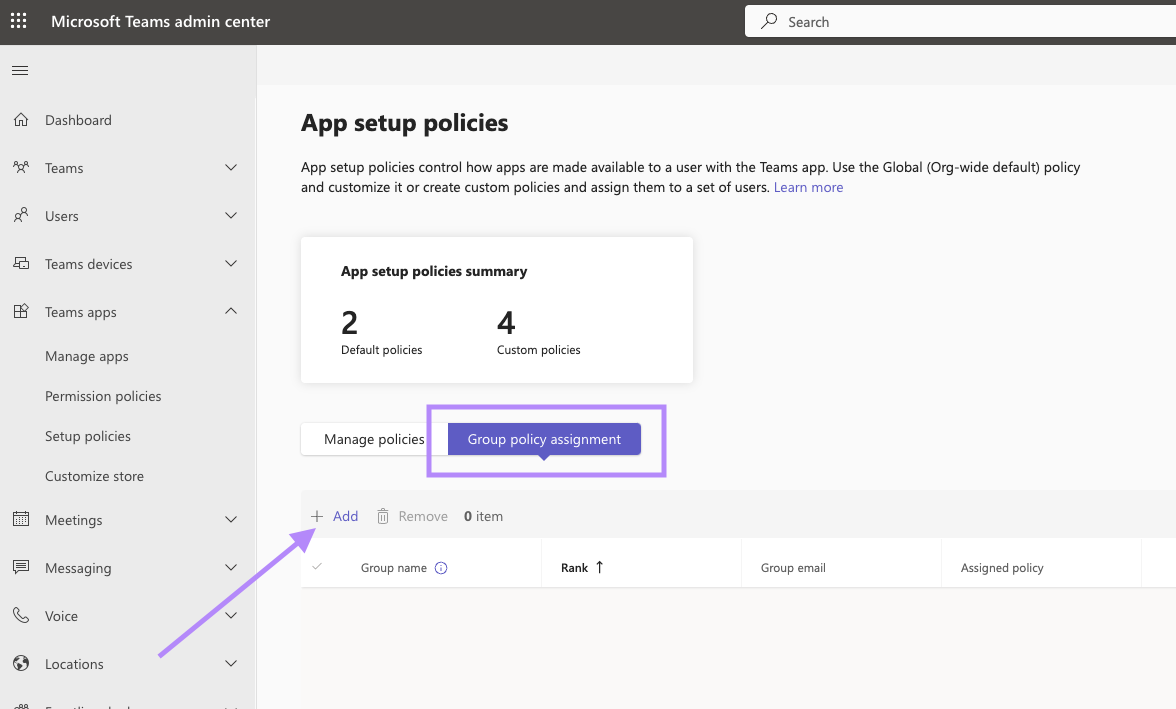Click Microsoft Teams admin center title
Screen dimensions: 1176x709
coord(160,22)
